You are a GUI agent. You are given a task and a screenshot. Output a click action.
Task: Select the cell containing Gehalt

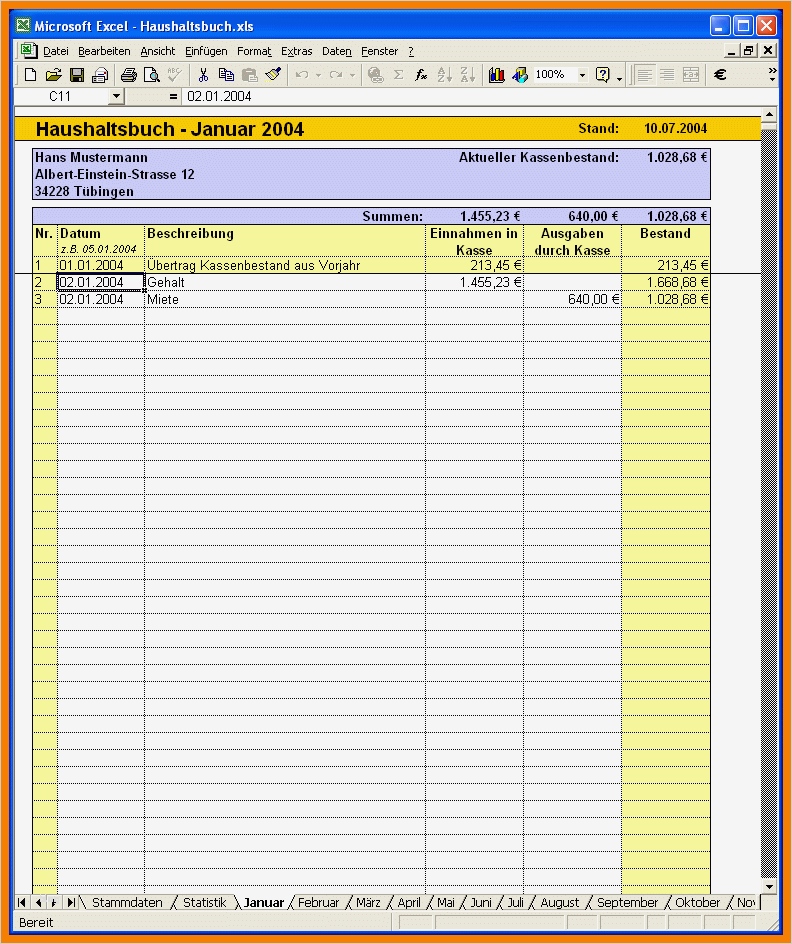pyautogui.click(x=285, y=282)
